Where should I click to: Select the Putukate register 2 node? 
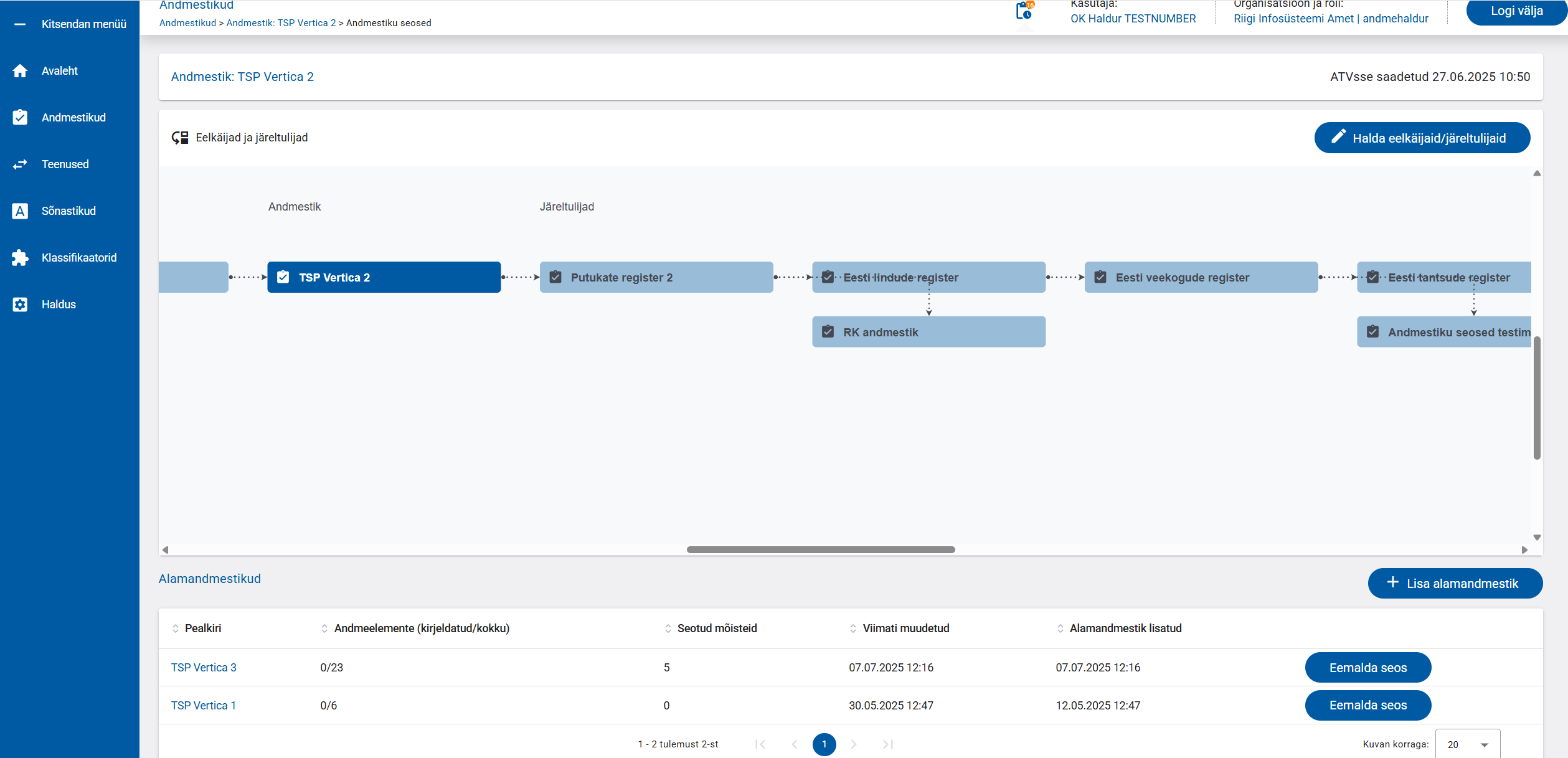pyautogui.click(x=656, y=278)
